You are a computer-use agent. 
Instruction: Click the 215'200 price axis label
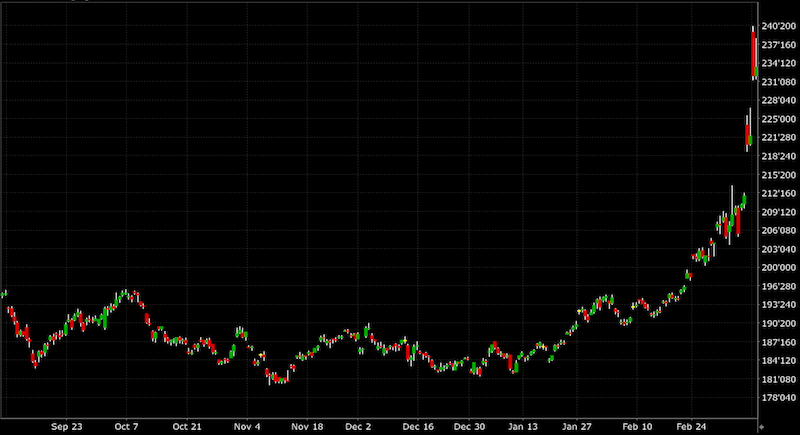pyautogui.click(x=779, y=175)
